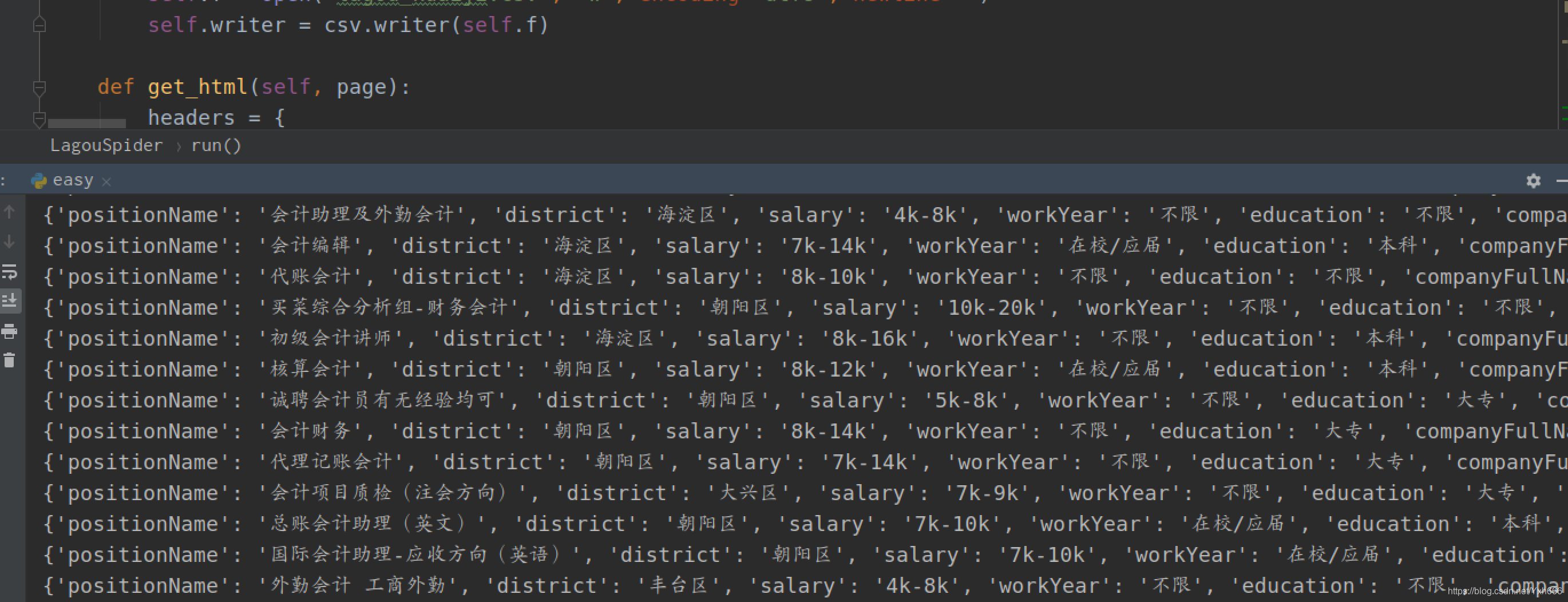Image resolution: width=1568 pixels, height=602 pixels.
Task: Click LagouSpider in the breadcrumb
Action: tap(106, 145)
